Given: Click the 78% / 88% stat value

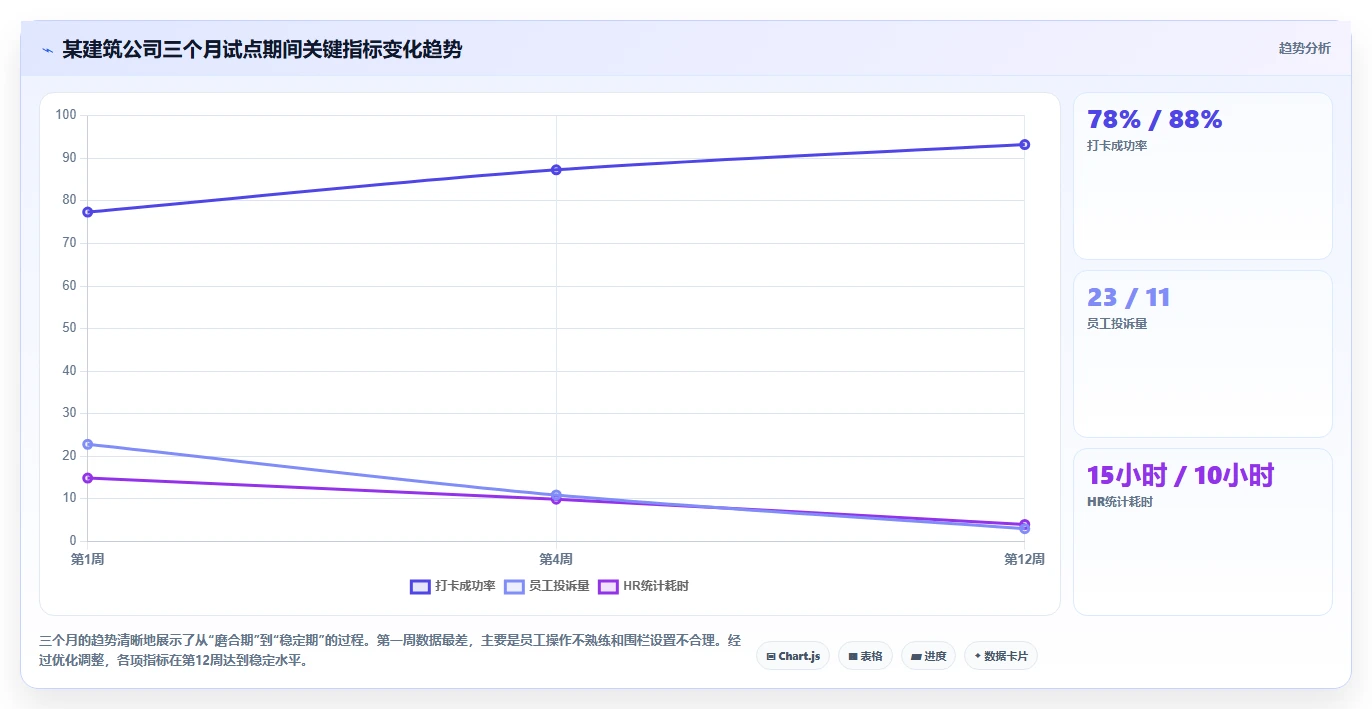Looking at the screenshot, I should [1154, 120].
